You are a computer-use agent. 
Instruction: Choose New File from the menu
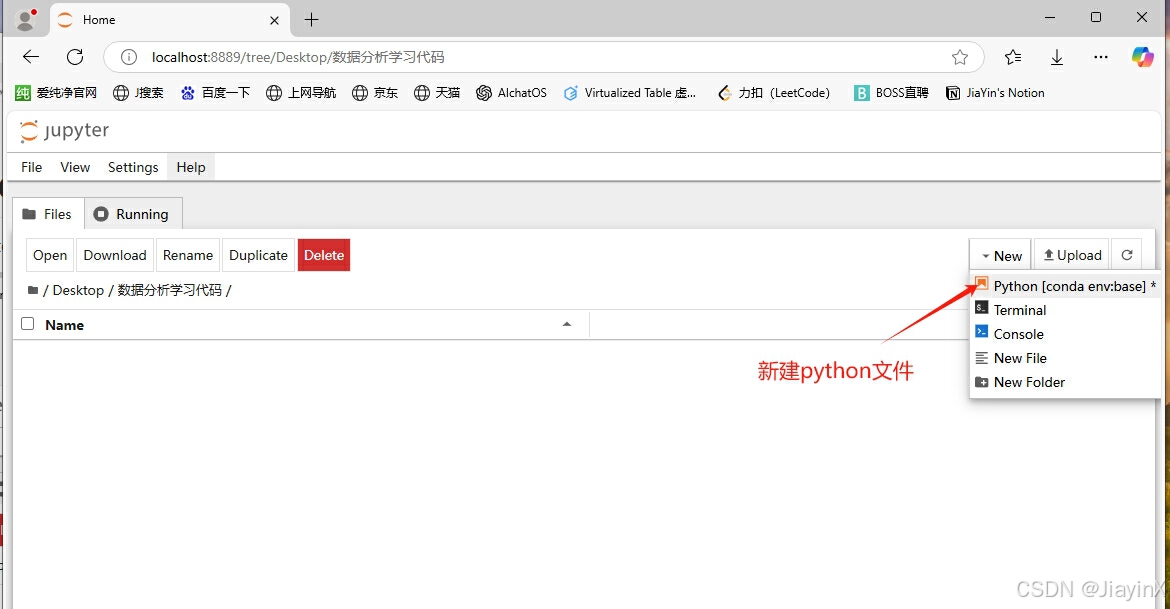point(1065,357)
